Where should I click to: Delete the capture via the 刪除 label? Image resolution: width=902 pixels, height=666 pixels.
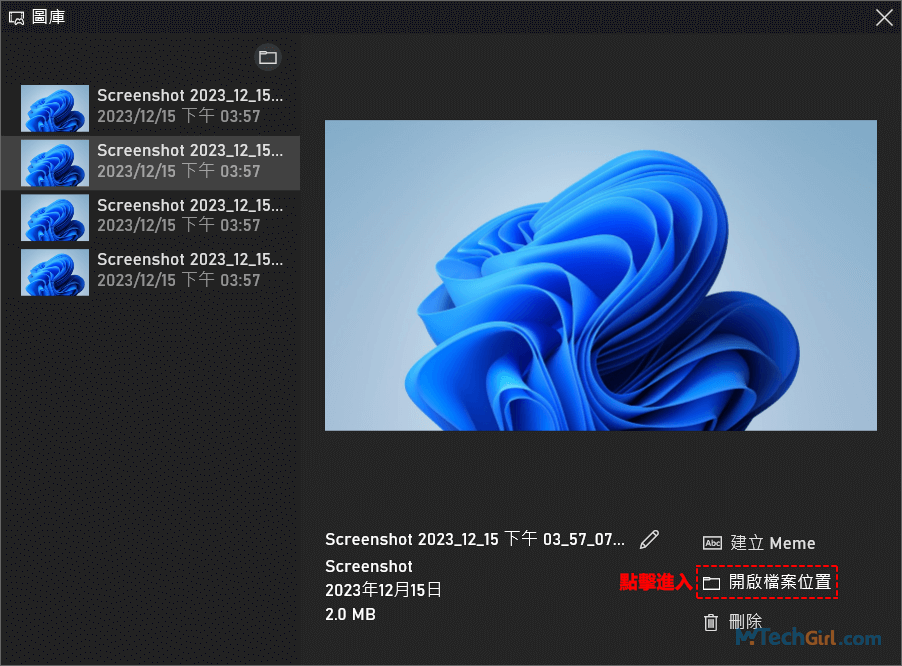(x=746, y=622)
